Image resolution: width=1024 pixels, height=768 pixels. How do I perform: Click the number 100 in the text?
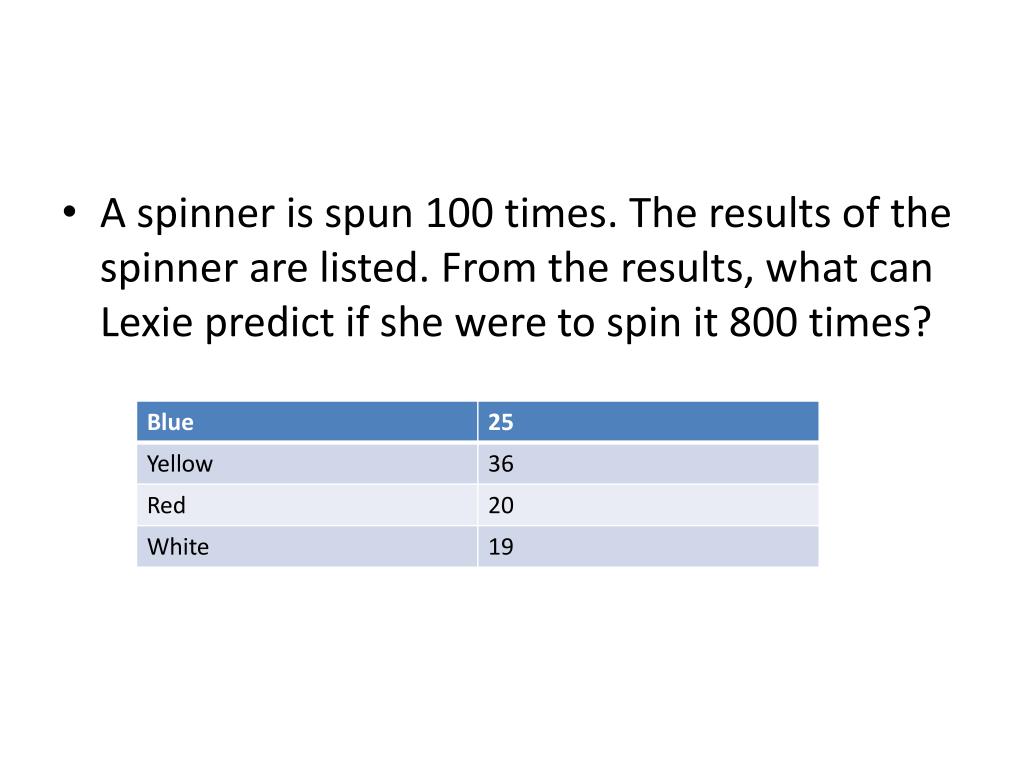pyautogui.click(x=459, y=213)
